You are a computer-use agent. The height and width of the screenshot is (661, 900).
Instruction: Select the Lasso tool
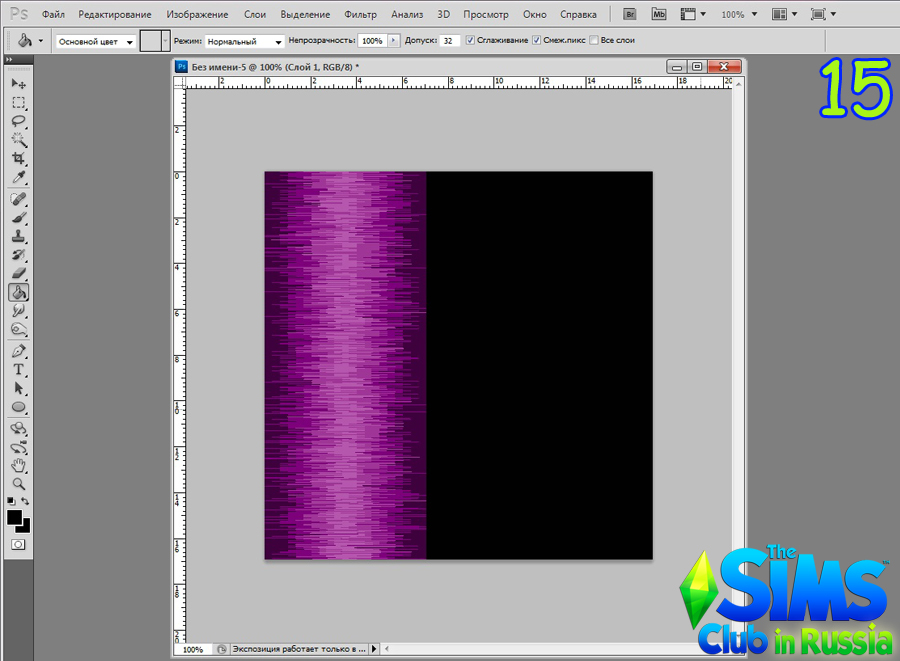(x=18, y=121)
